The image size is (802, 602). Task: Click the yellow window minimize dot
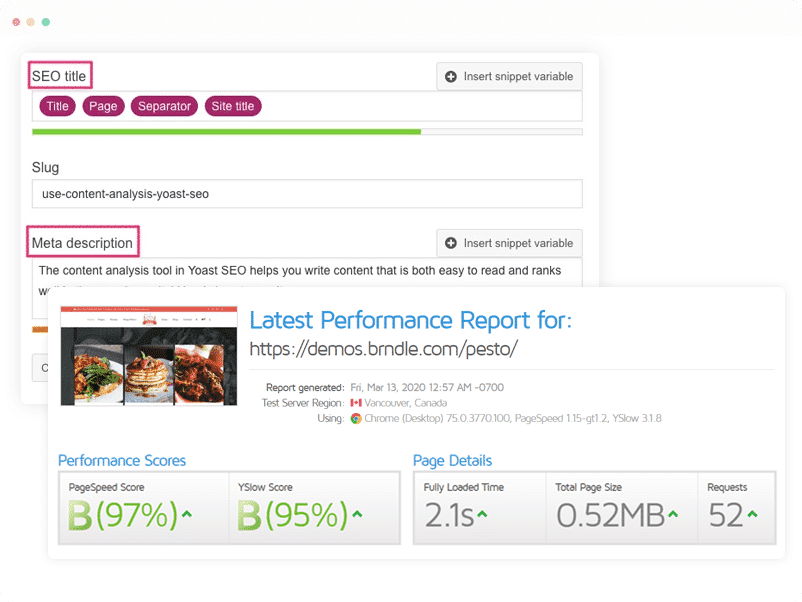point(31,22)
